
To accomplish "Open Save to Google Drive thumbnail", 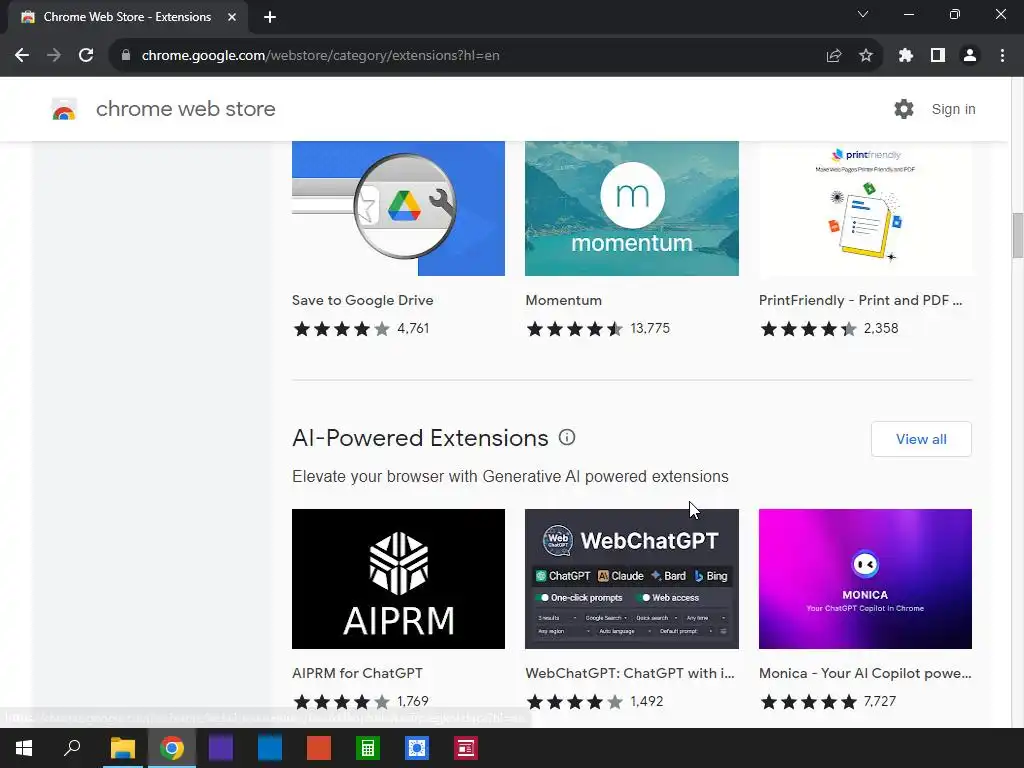I will click(398, 208).
